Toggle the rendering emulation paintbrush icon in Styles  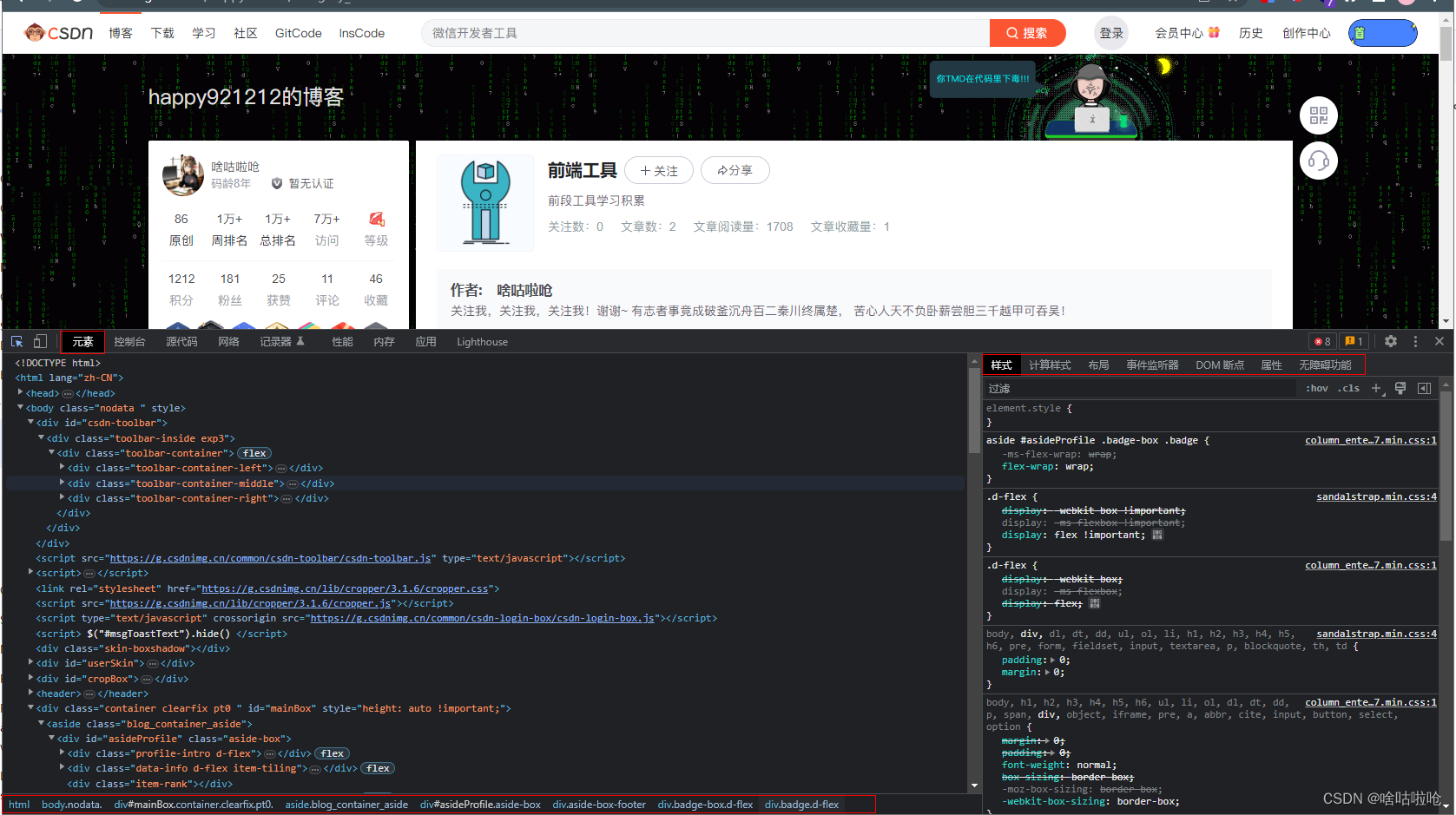[x=1400, y=388]
